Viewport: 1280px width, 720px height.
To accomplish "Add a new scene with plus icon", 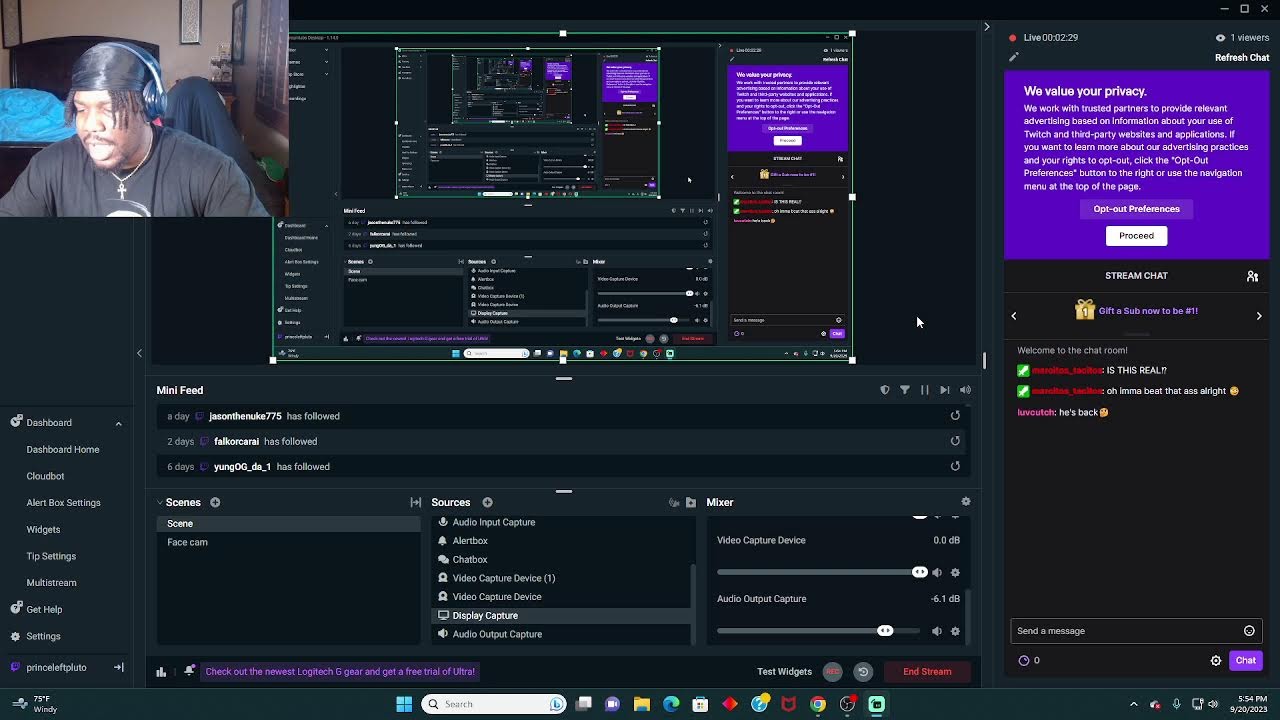I will coord(215,502).
